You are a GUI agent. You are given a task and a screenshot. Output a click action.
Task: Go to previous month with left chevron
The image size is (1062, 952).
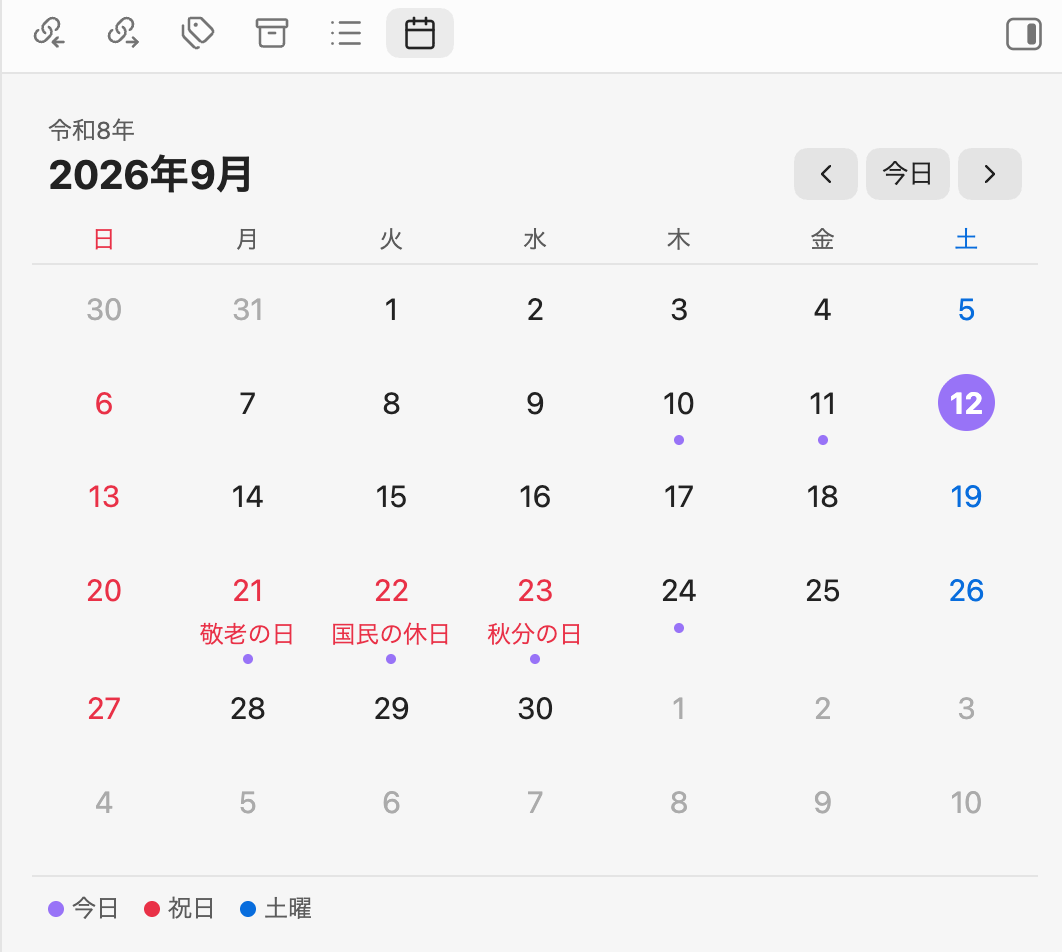(826, 174)
